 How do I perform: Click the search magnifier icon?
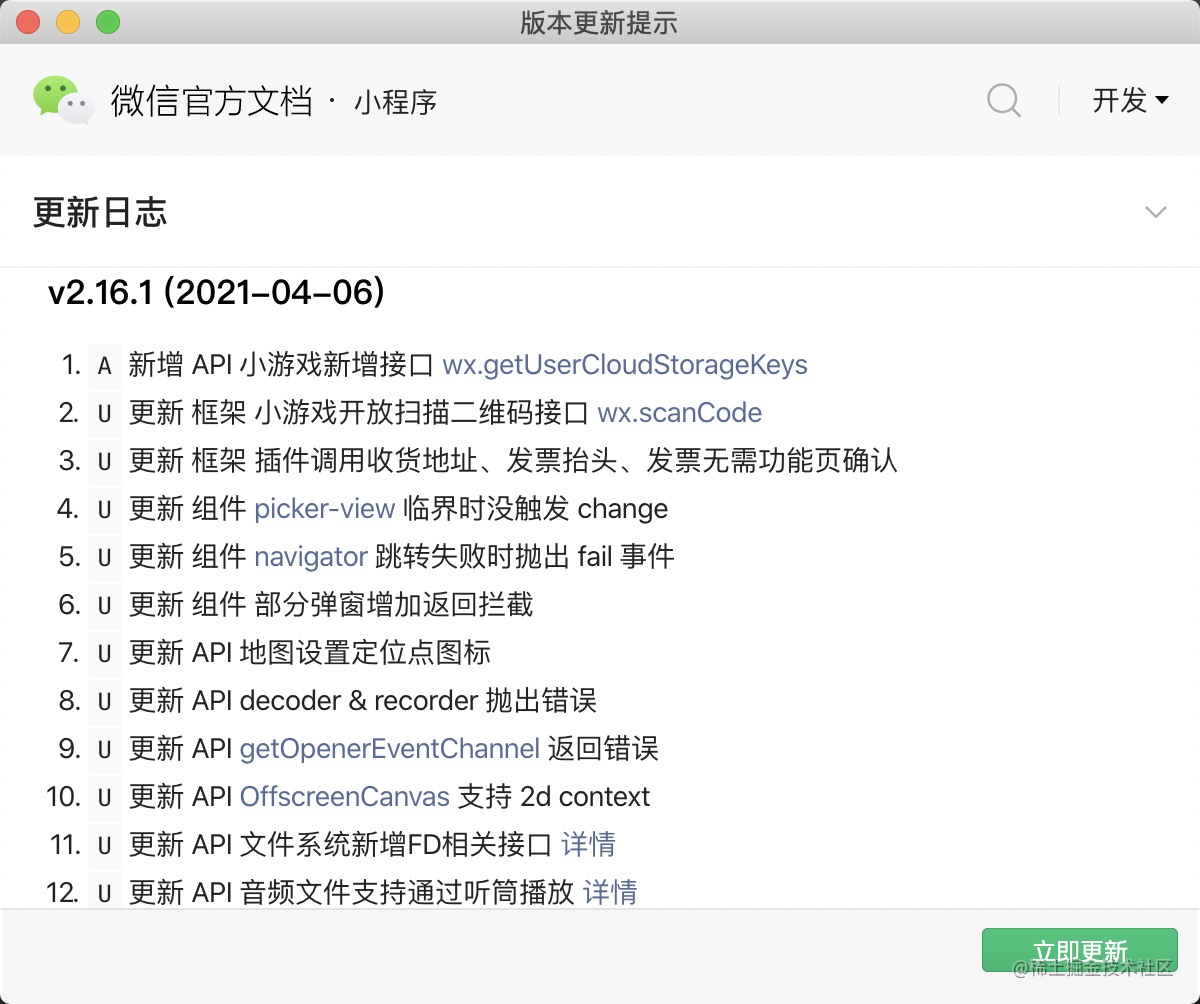coord(1003,99)
